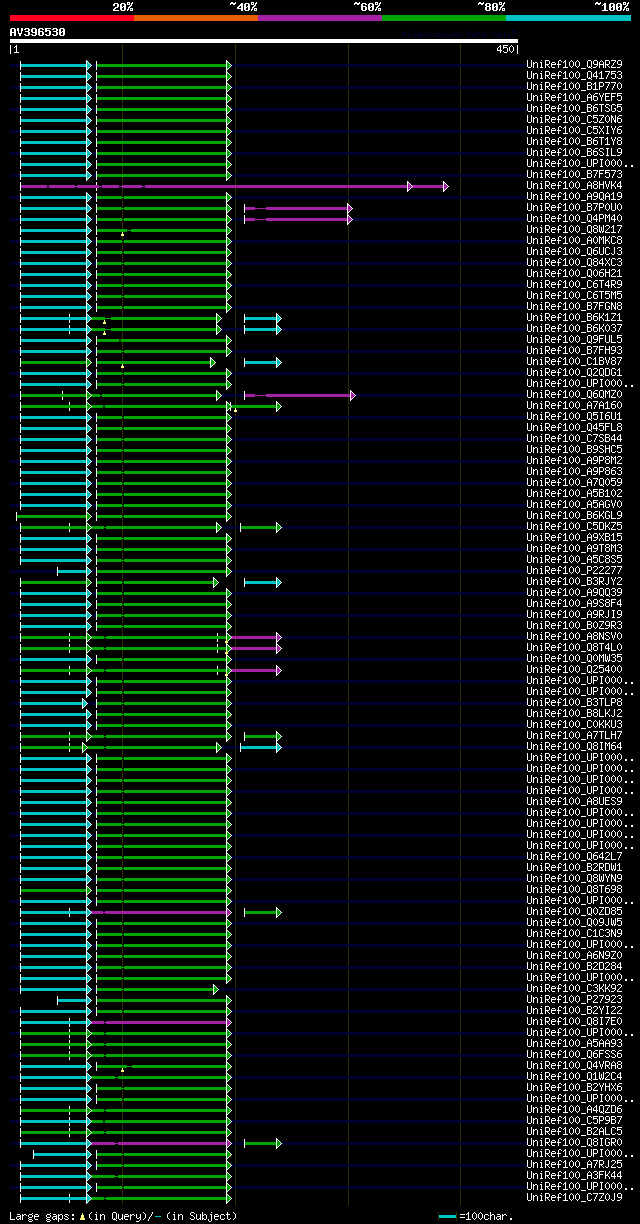Click short green segment in Q0ZD85 row
This screenshot has height=1224, width=640.
pyautogui.click(x=263, y=912)
